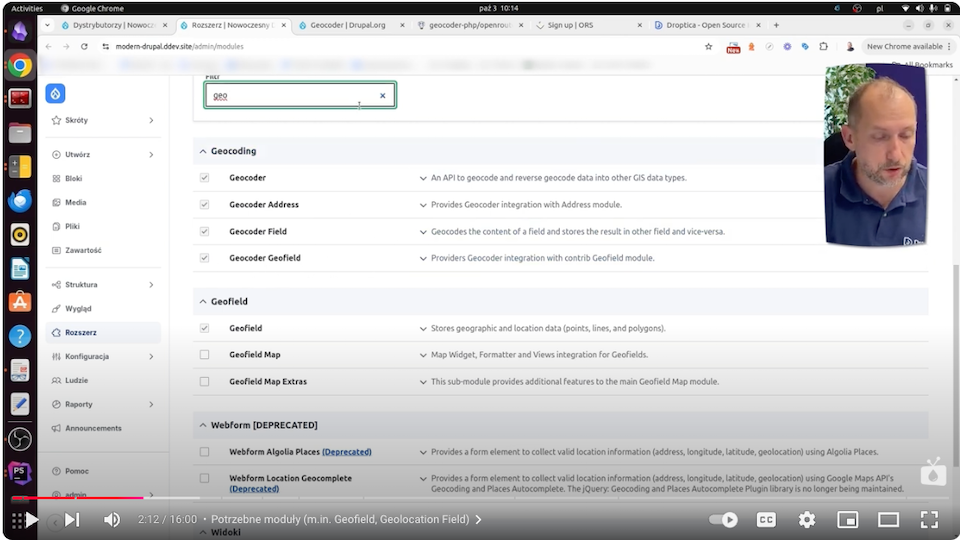Toggle closed captions CC button

pyautogui.click(x=766, y=520)
